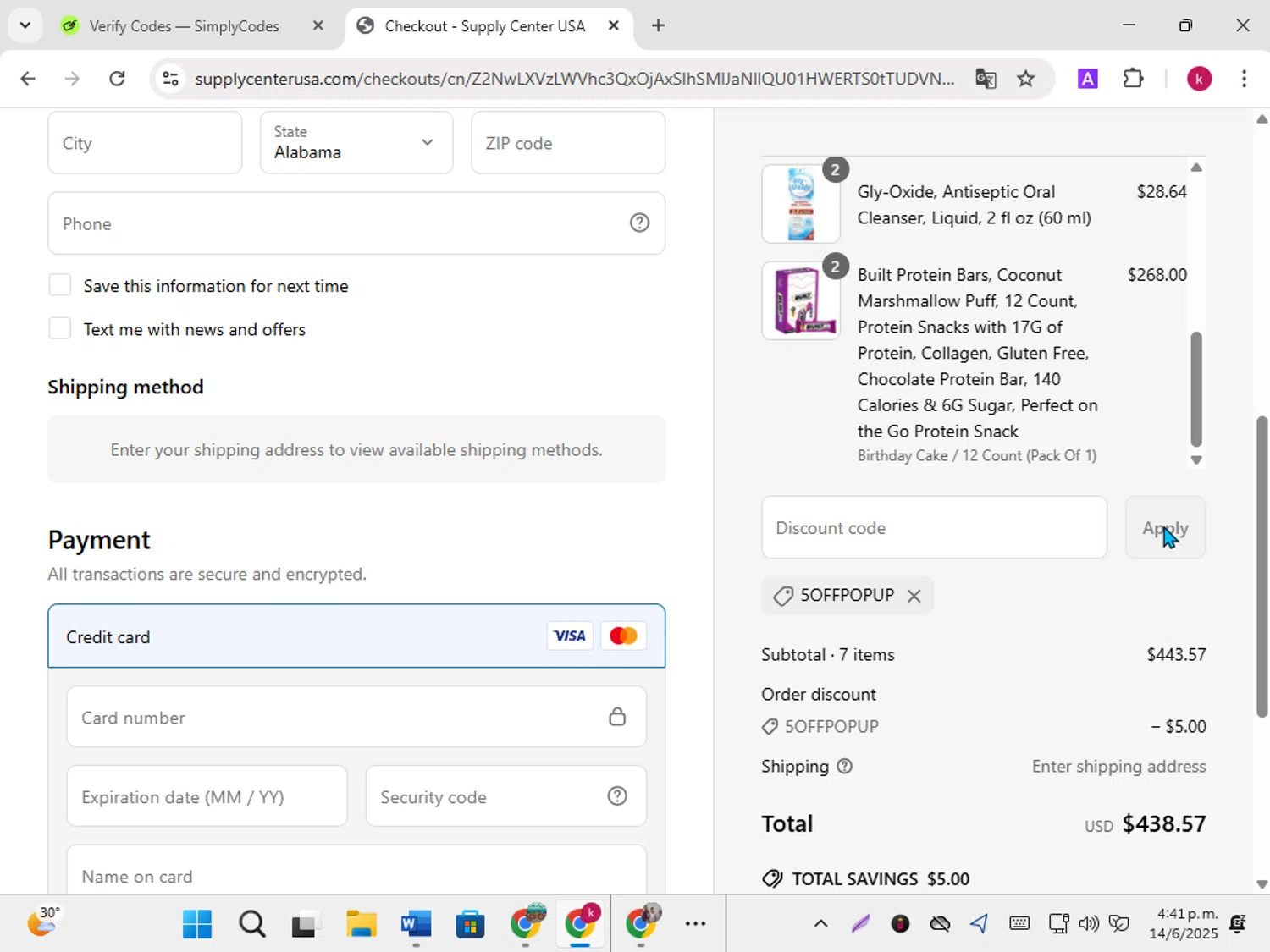
Task: Click the browser forward arrow
Action: (x=72, y=79)
